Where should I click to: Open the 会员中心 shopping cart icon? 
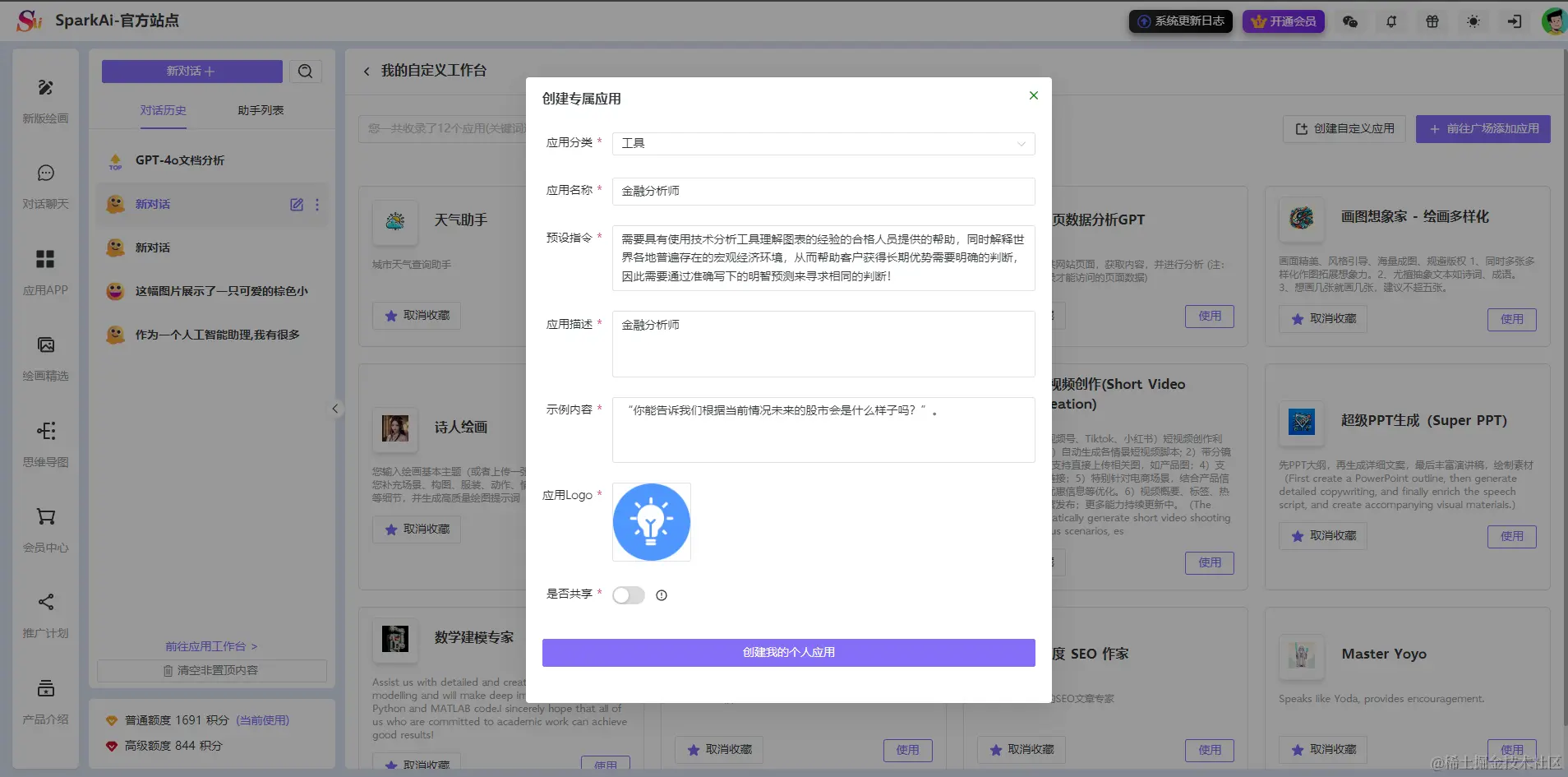coord(45,518)
